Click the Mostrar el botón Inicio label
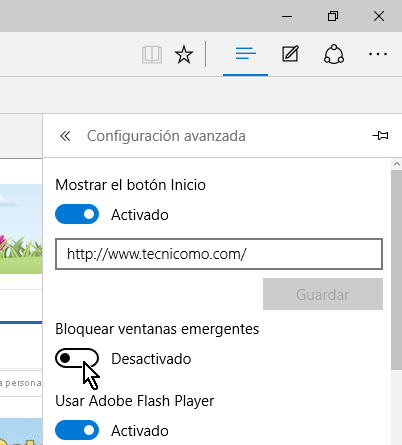 130,185
